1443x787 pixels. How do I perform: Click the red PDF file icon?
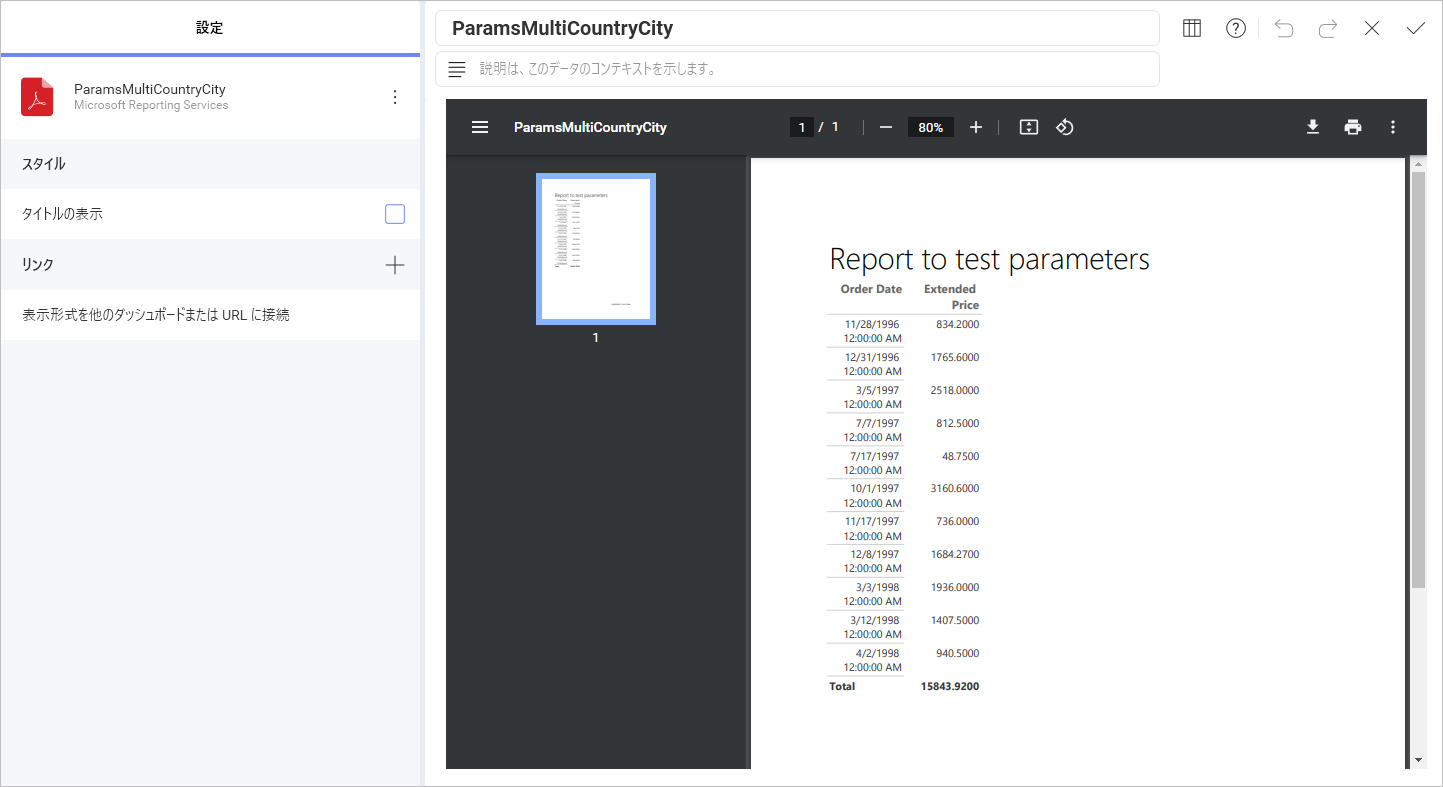37,97
